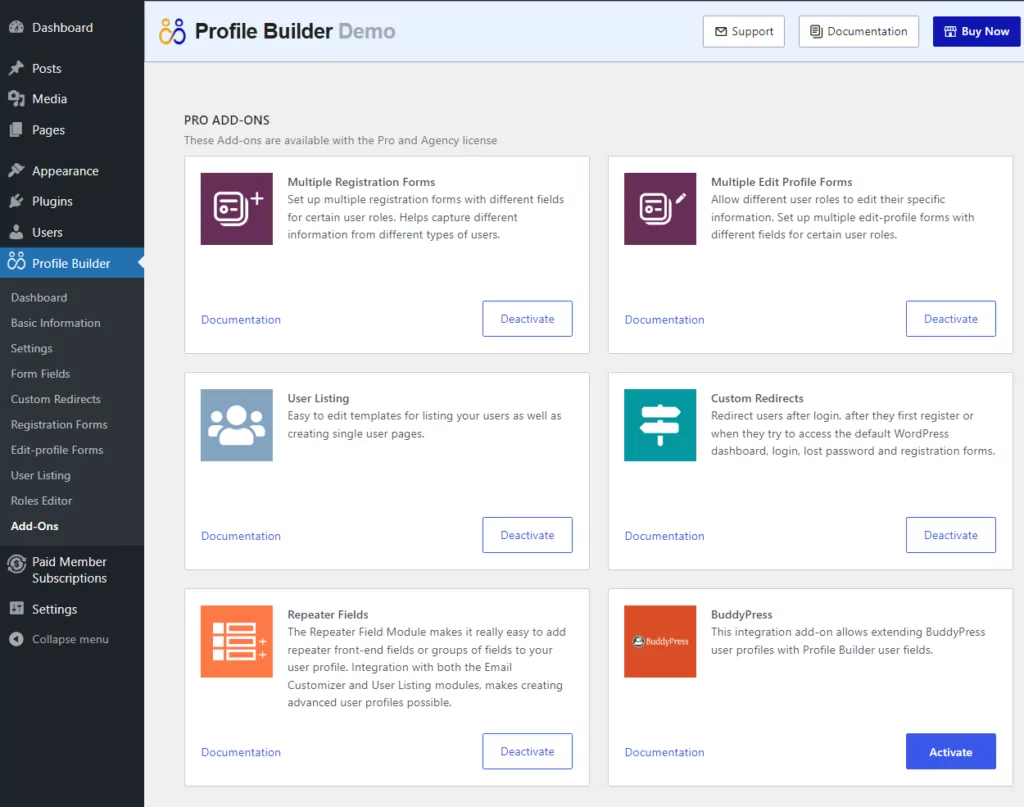Open Roles Editor submenu item
Viewport: 1024px width, 807px height.
pos(41,501)
